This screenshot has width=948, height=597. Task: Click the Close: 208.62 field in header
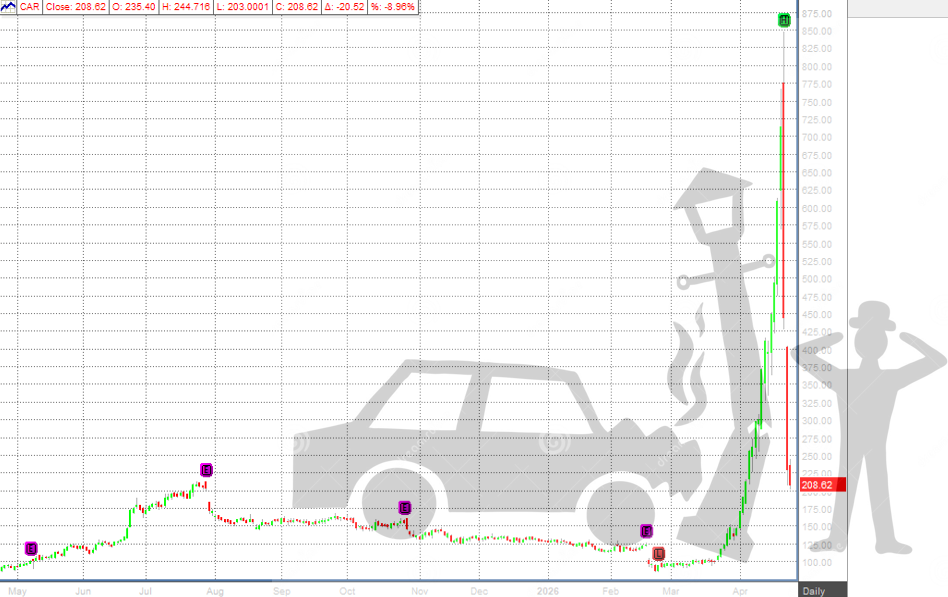pyautogui.click(x=76, y=6)
